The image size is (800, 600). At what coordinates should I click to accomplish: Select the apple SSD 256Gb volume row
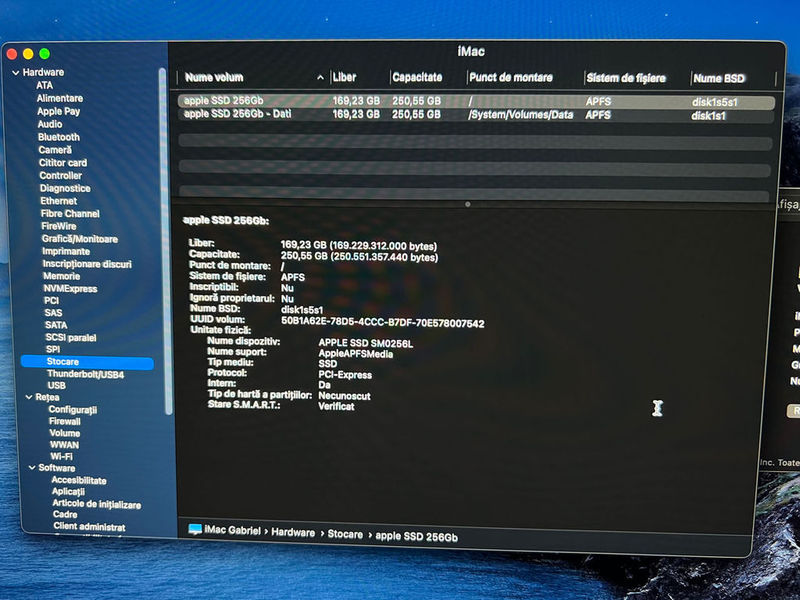[476, 101]
